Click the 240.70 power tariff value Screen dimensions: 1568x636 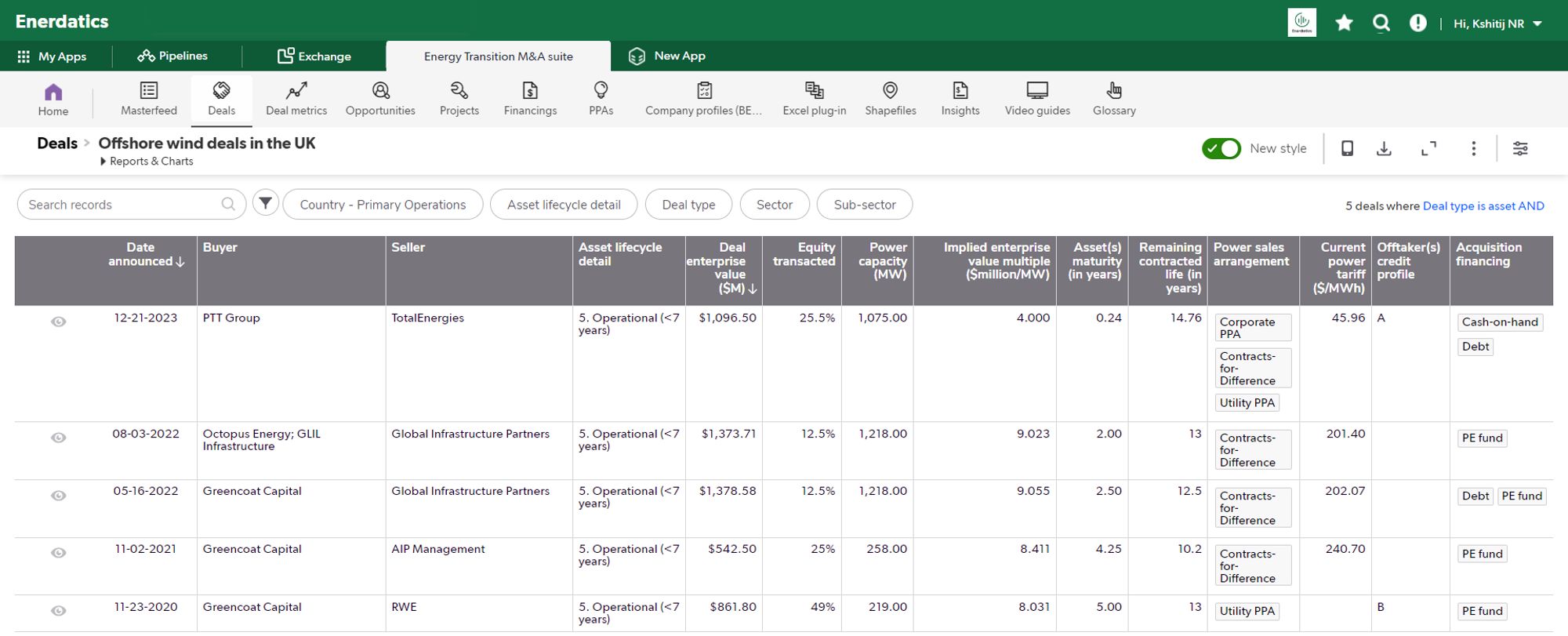[x=1345, y=549]
